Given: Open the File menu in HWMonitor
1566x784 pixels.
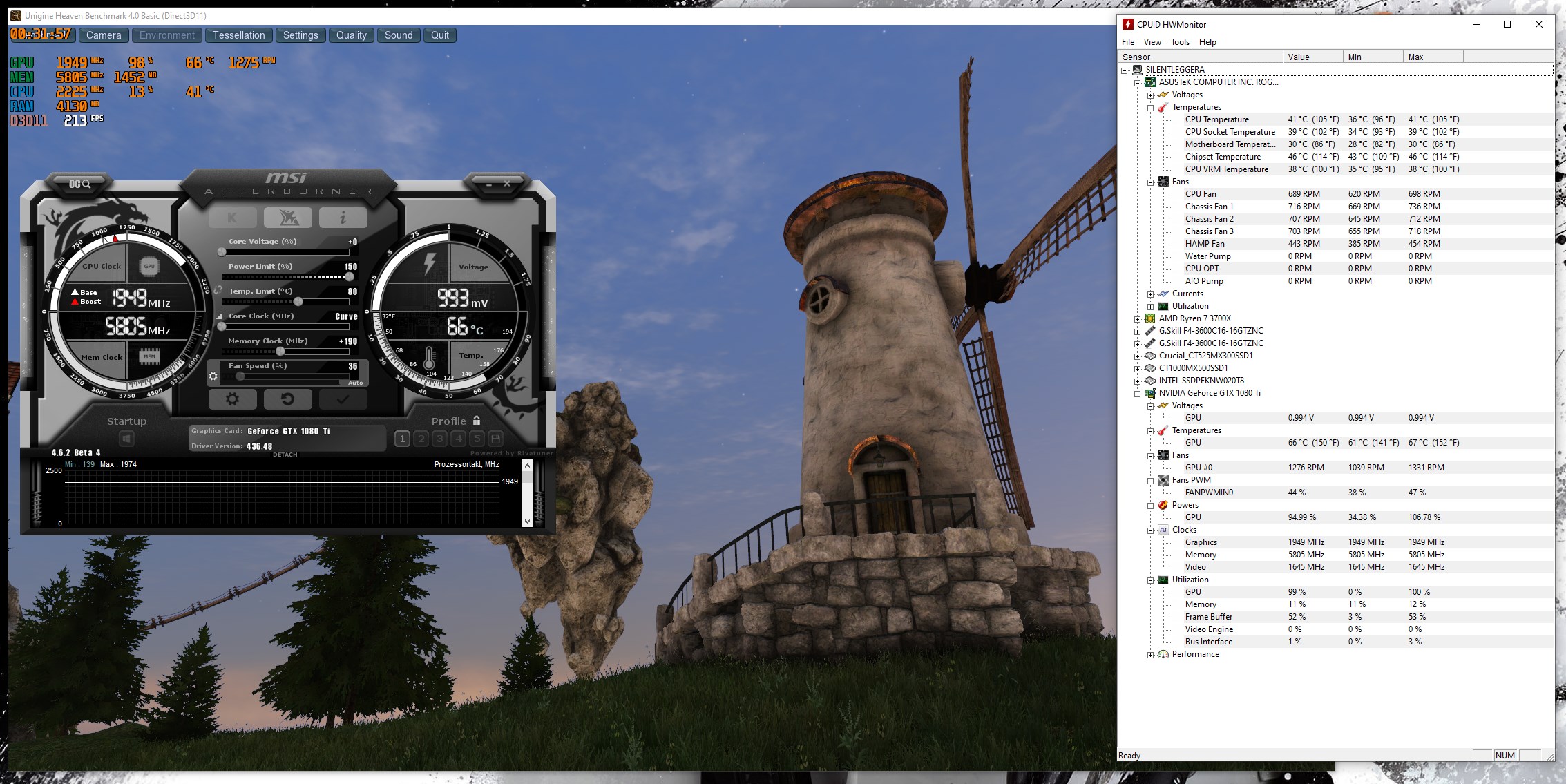Looking at the screenshot, I should tap(1128, 42).
